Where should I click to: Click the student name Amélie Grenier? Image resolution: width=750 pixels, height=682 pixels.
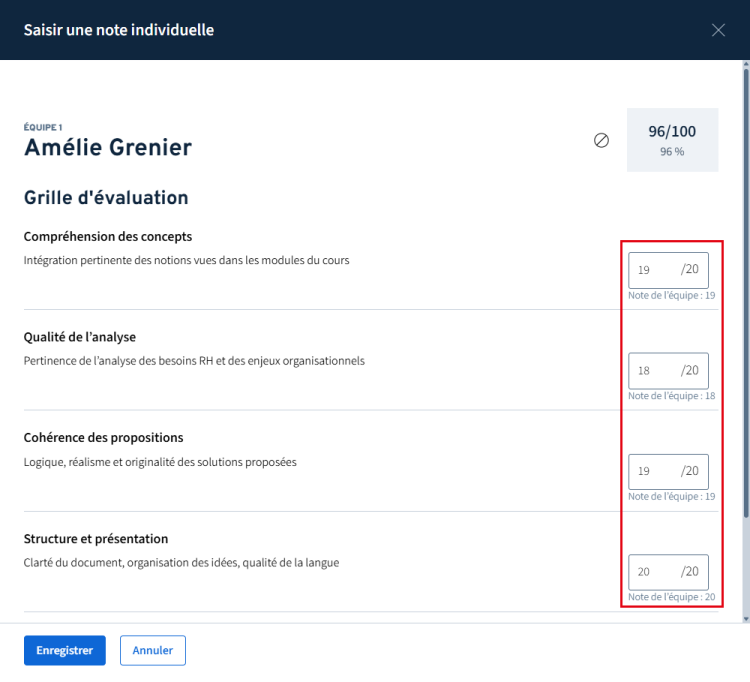click(108, 148)
